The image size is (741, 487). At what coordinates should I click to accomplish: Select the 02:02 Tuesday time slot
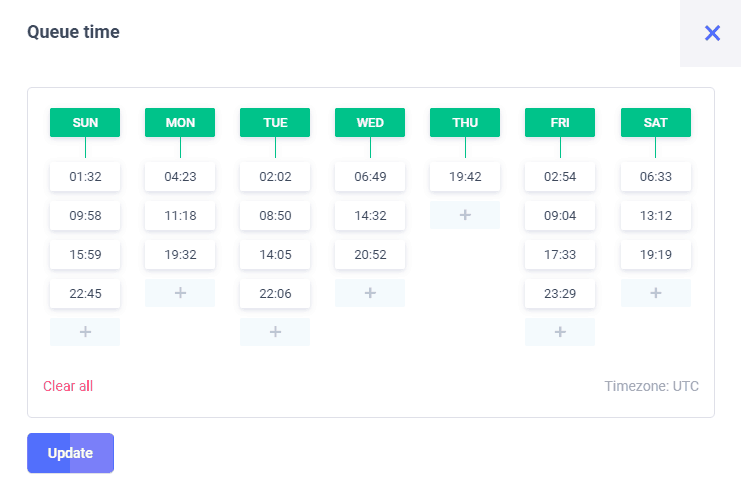point(275,177)
